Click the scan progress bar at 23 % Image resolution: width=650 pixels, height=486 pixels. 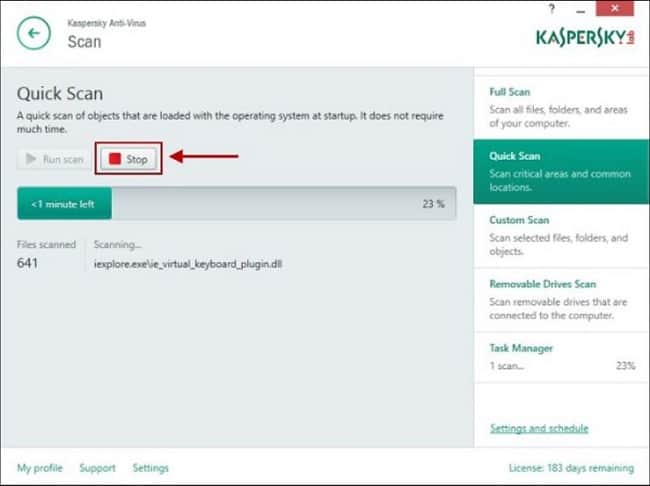point(237,204)
